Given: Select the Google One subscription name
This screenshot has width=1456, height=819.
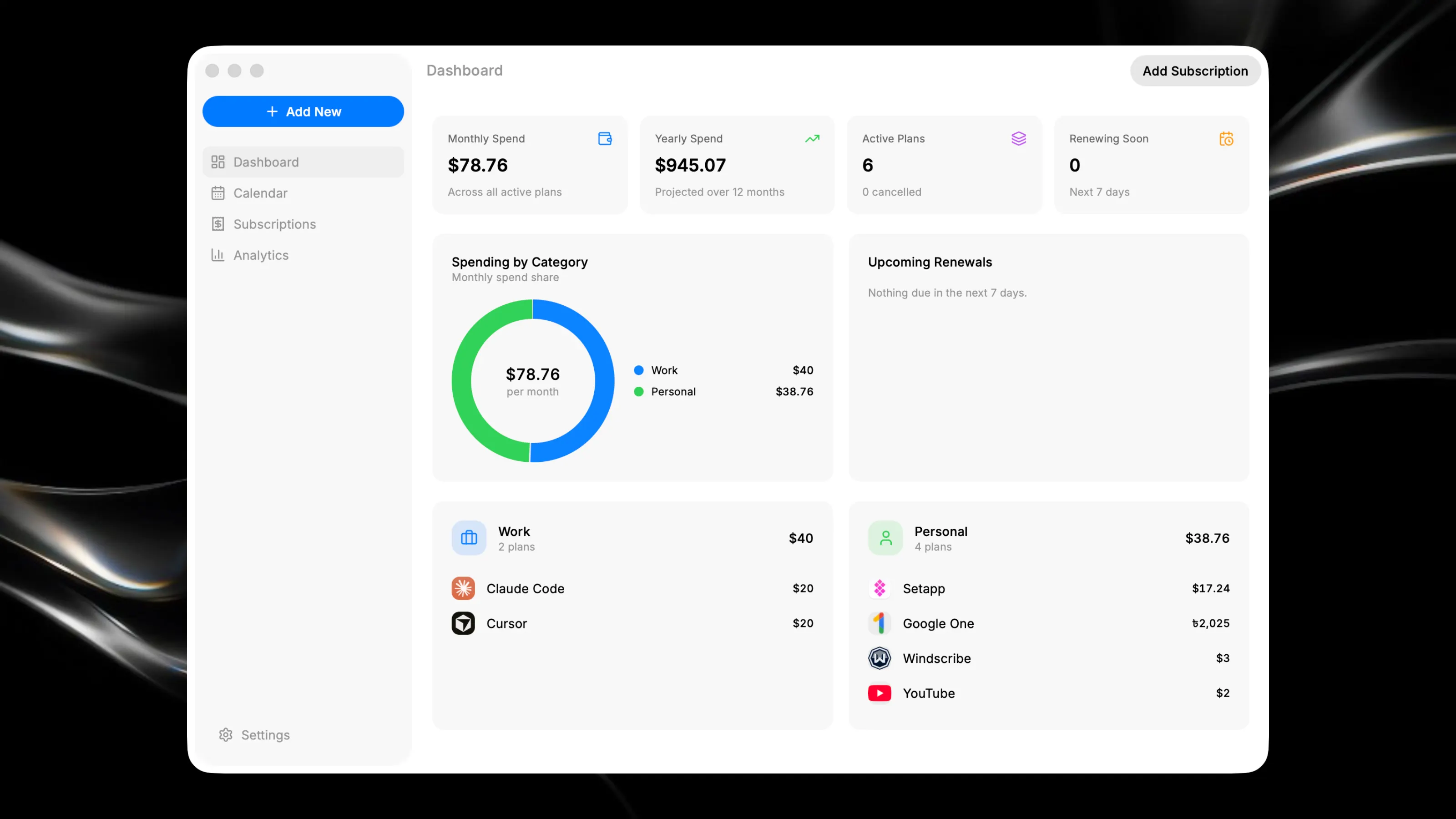Looking at the screenshot, I should click(x=938, y=623).
